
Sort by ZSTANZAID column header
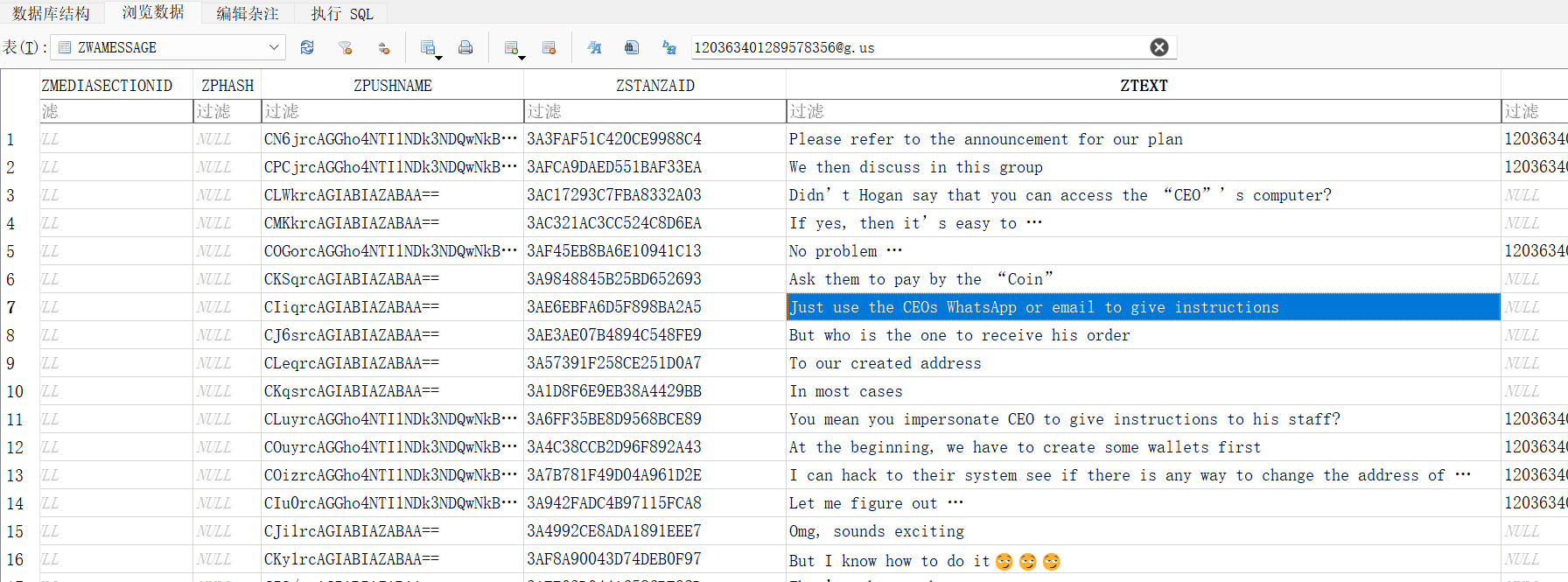pos(655,85)
